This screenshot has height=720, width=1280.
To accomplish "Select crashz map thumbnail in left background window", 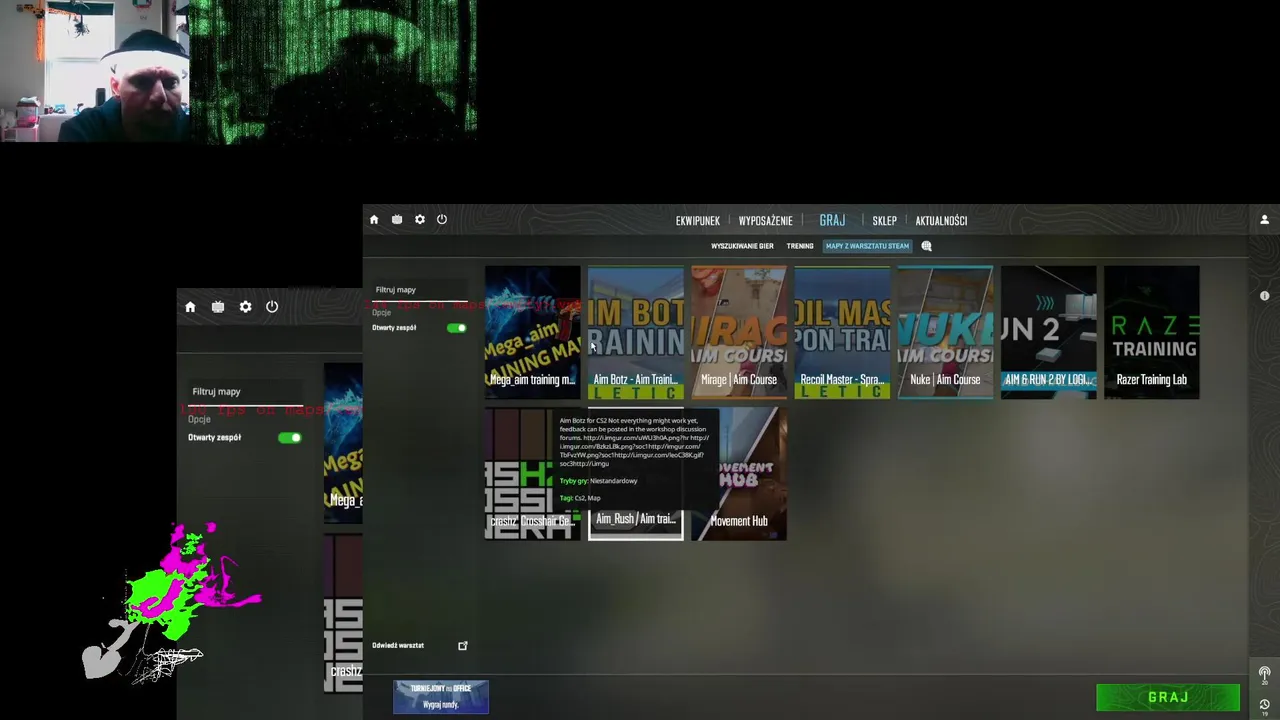I will coord(343,612).
